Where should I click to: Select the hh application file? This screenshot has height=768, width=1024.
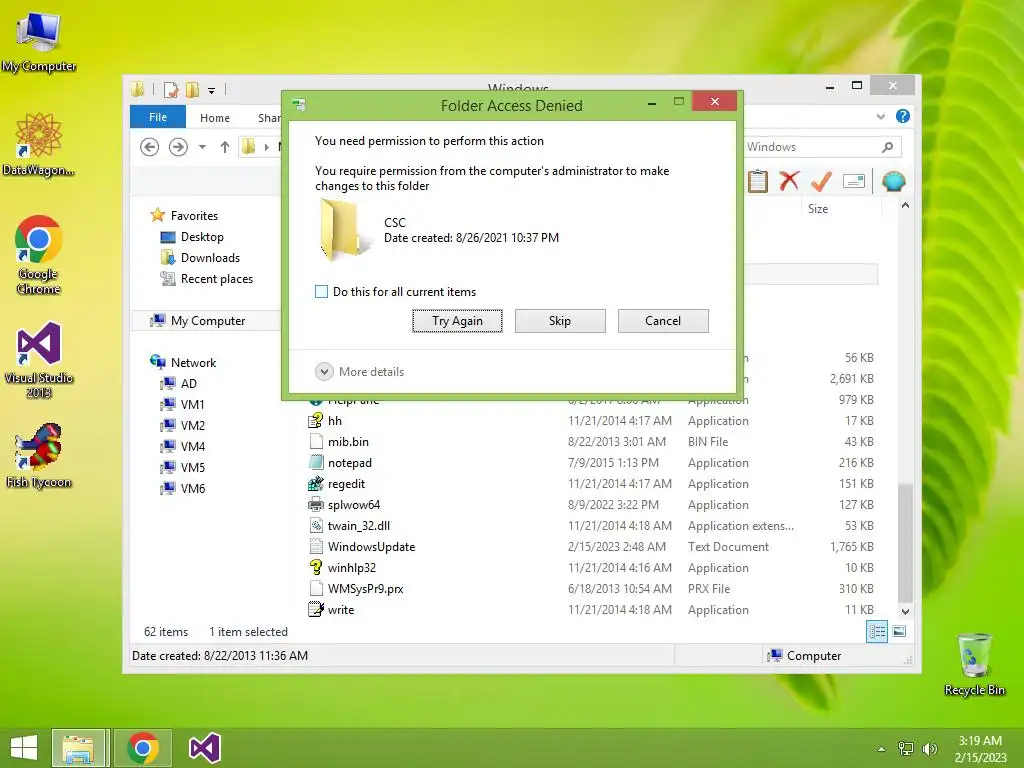(591, 421)
